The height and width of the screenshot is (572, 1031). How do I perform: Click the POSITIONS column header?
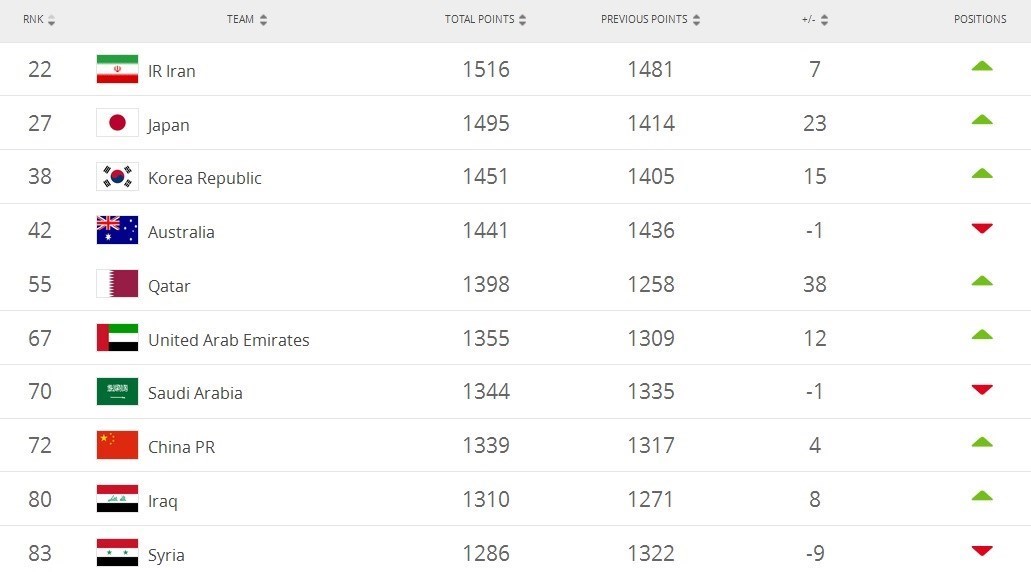[x=980, y=19]
